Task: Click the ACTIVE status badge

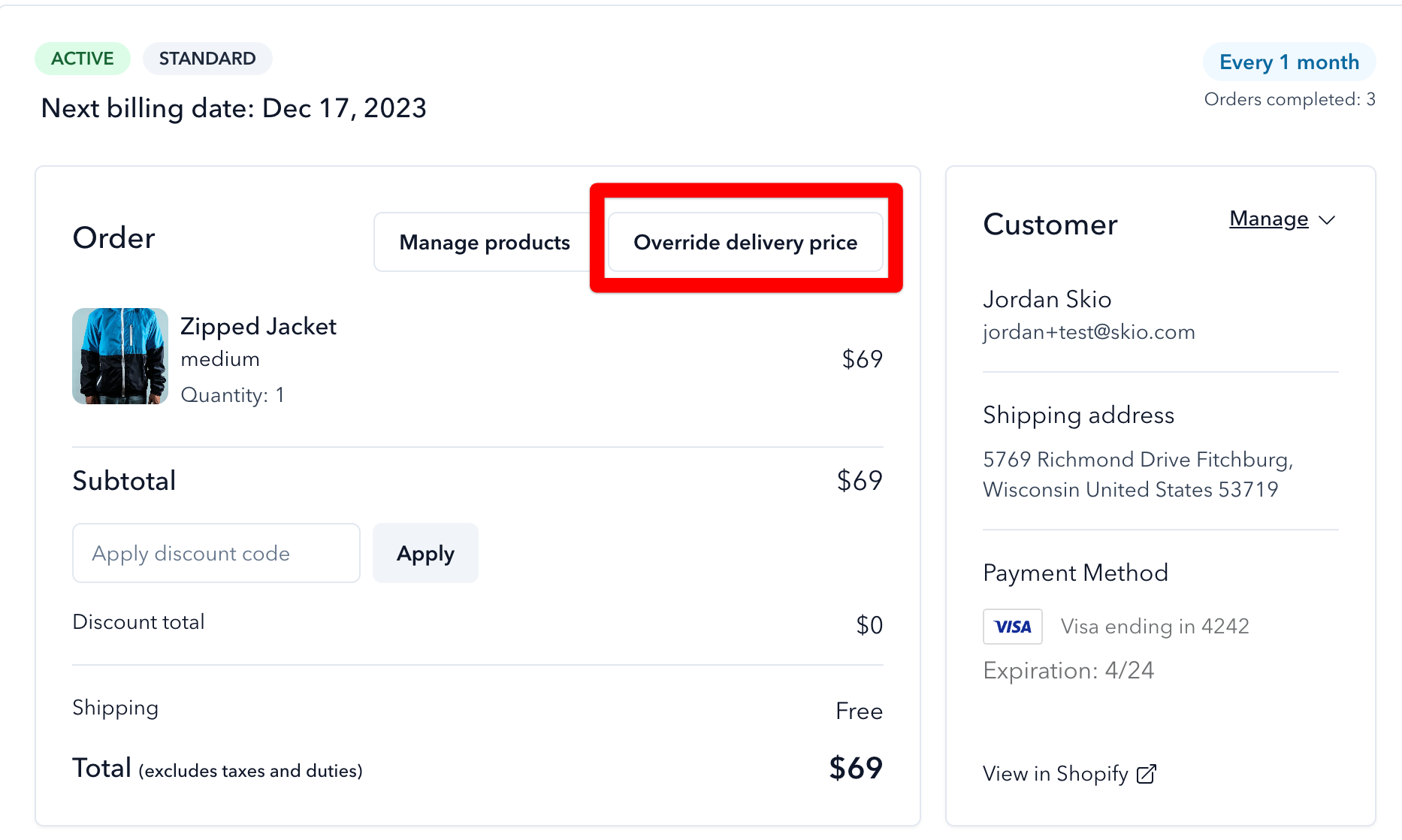Action: point(83,59)
